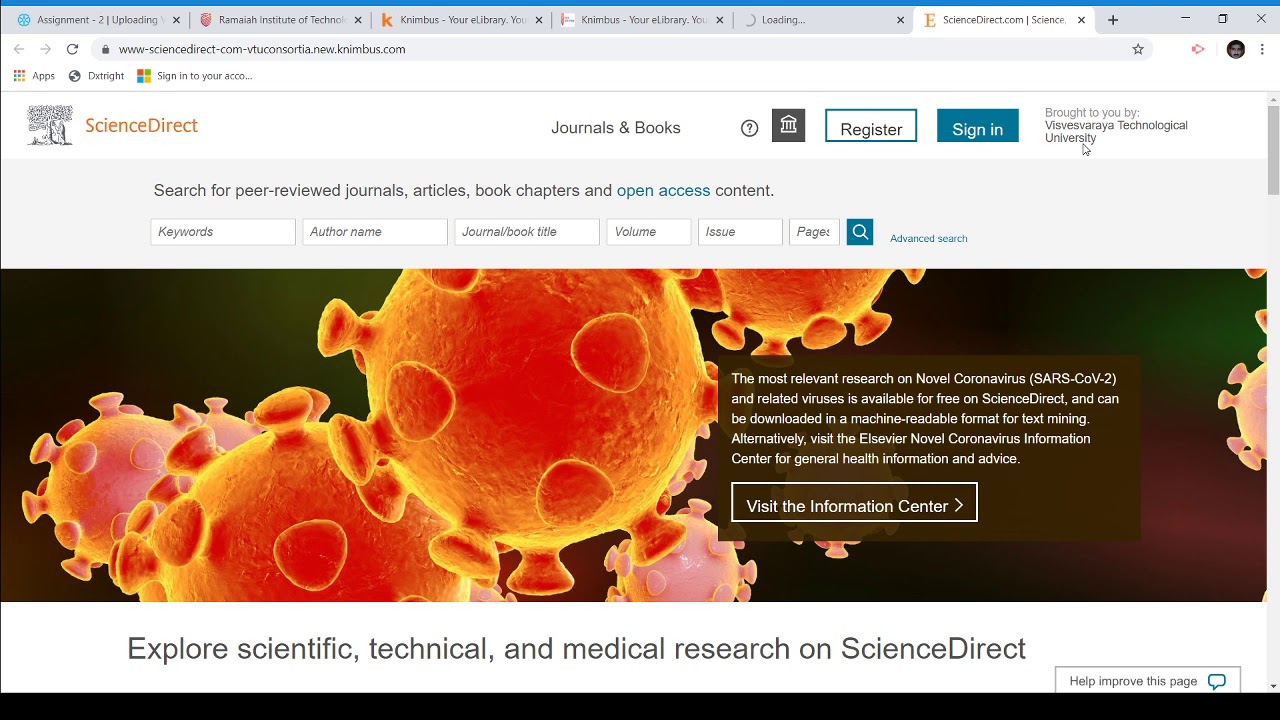Focus the Volume field
The width and height of the screenshot is (1280, 720).
click(649, 232)
